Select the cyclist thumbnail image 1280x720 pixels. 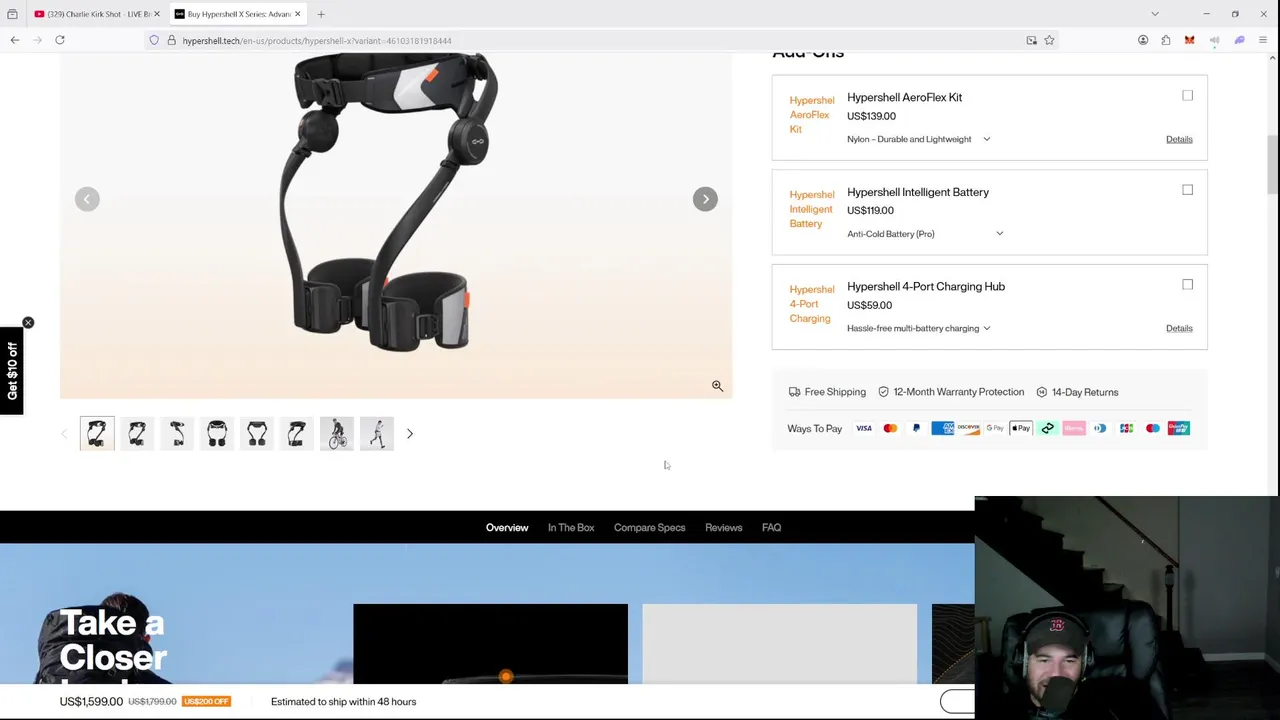click(x=337, y=434)
